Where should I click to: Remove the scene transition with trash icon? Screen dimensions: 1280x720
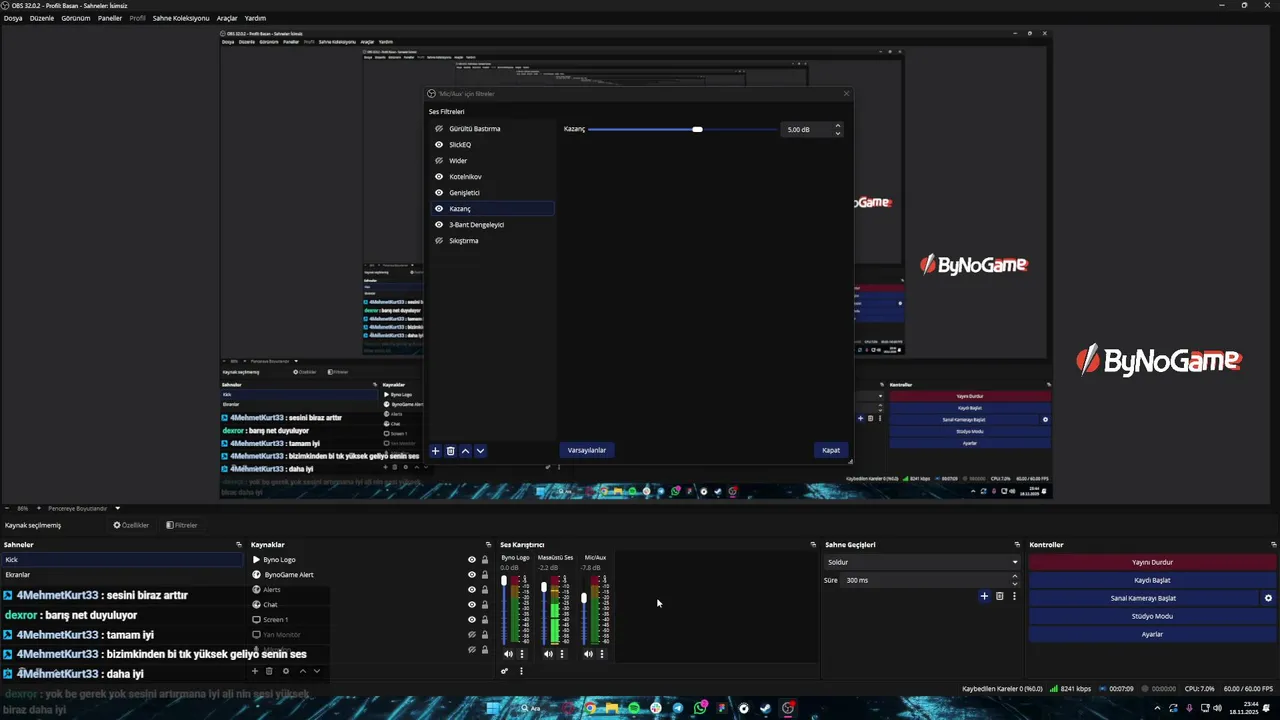coord(999,596)
